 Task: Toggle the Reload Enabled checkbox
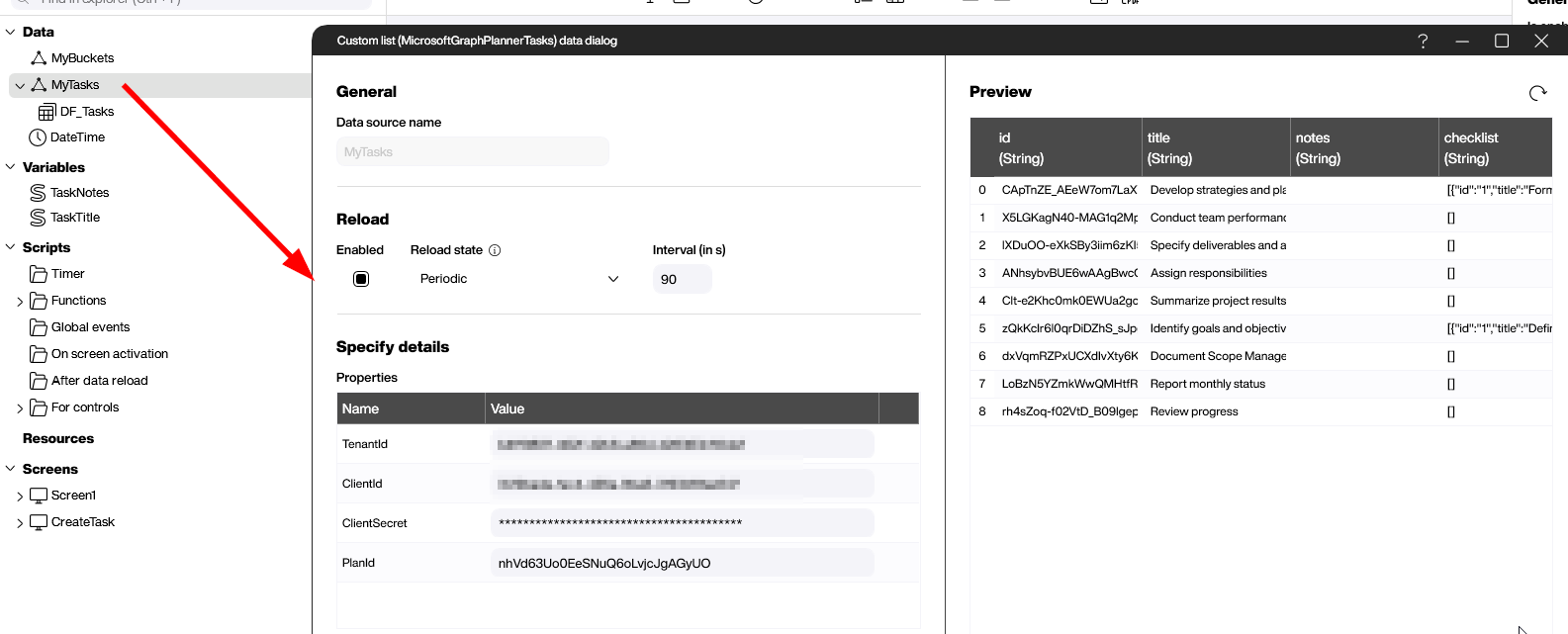pos(361,279)
